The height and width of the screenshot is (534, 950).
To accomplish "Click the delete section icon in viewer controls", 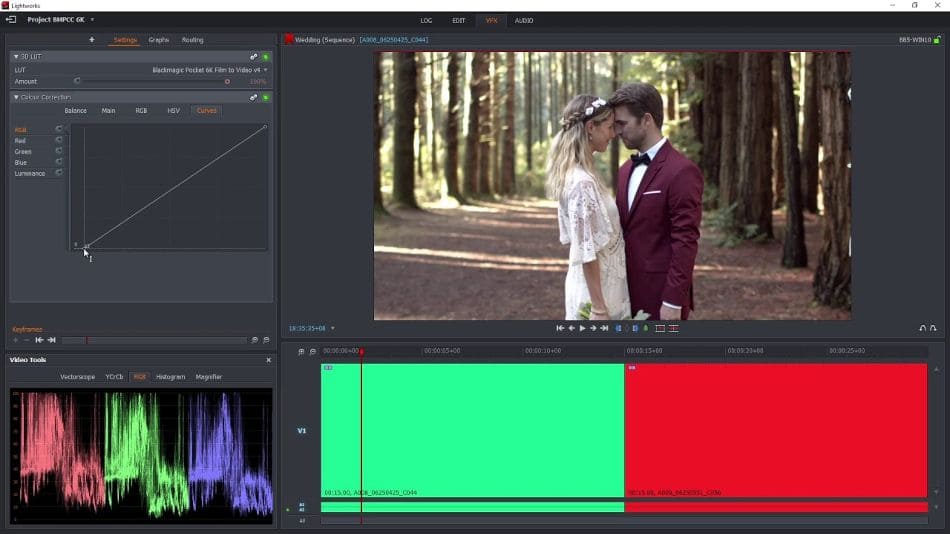I will [x=674, y=328].
